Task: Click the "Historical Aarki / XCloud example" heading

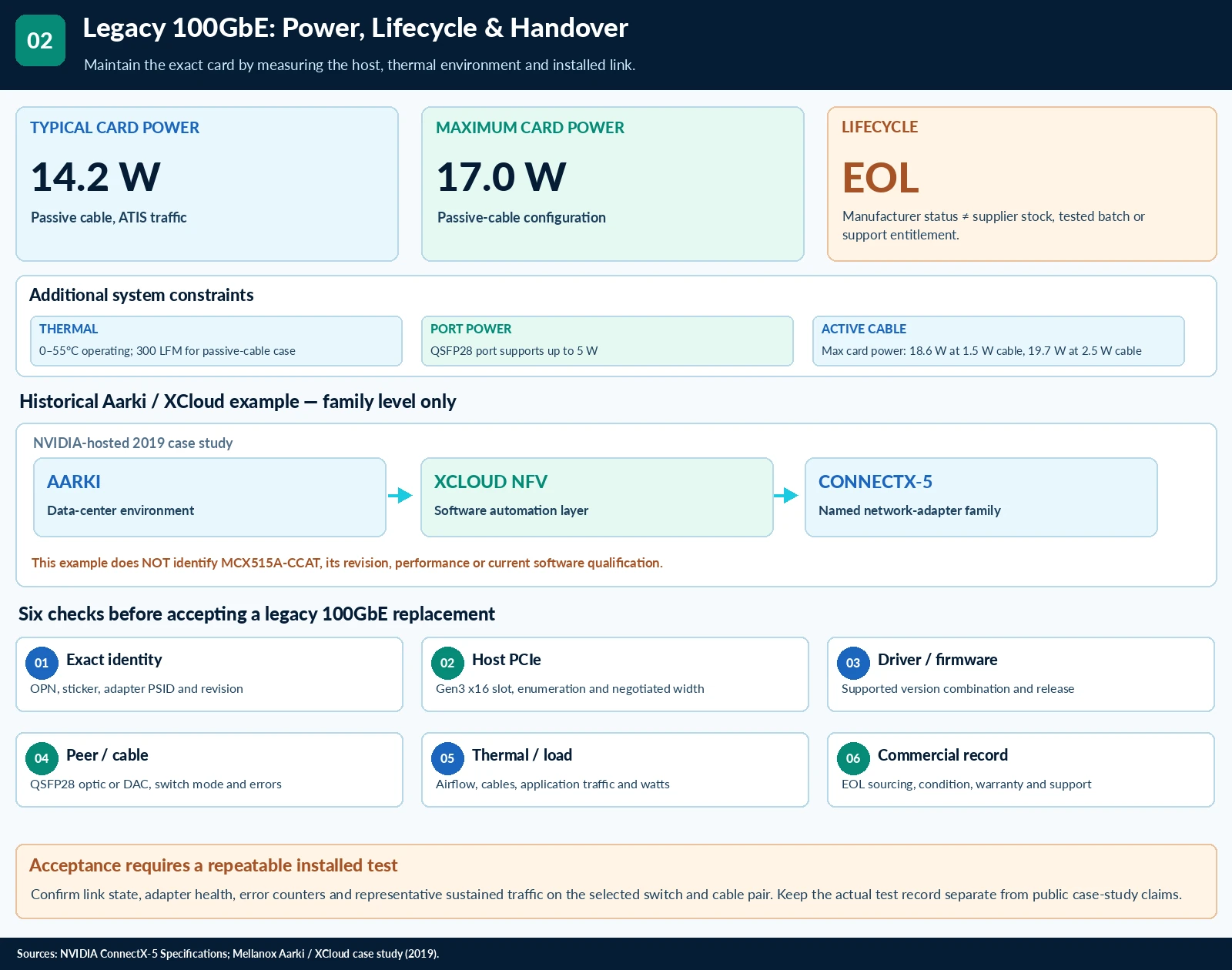Action: coord(238,401)
